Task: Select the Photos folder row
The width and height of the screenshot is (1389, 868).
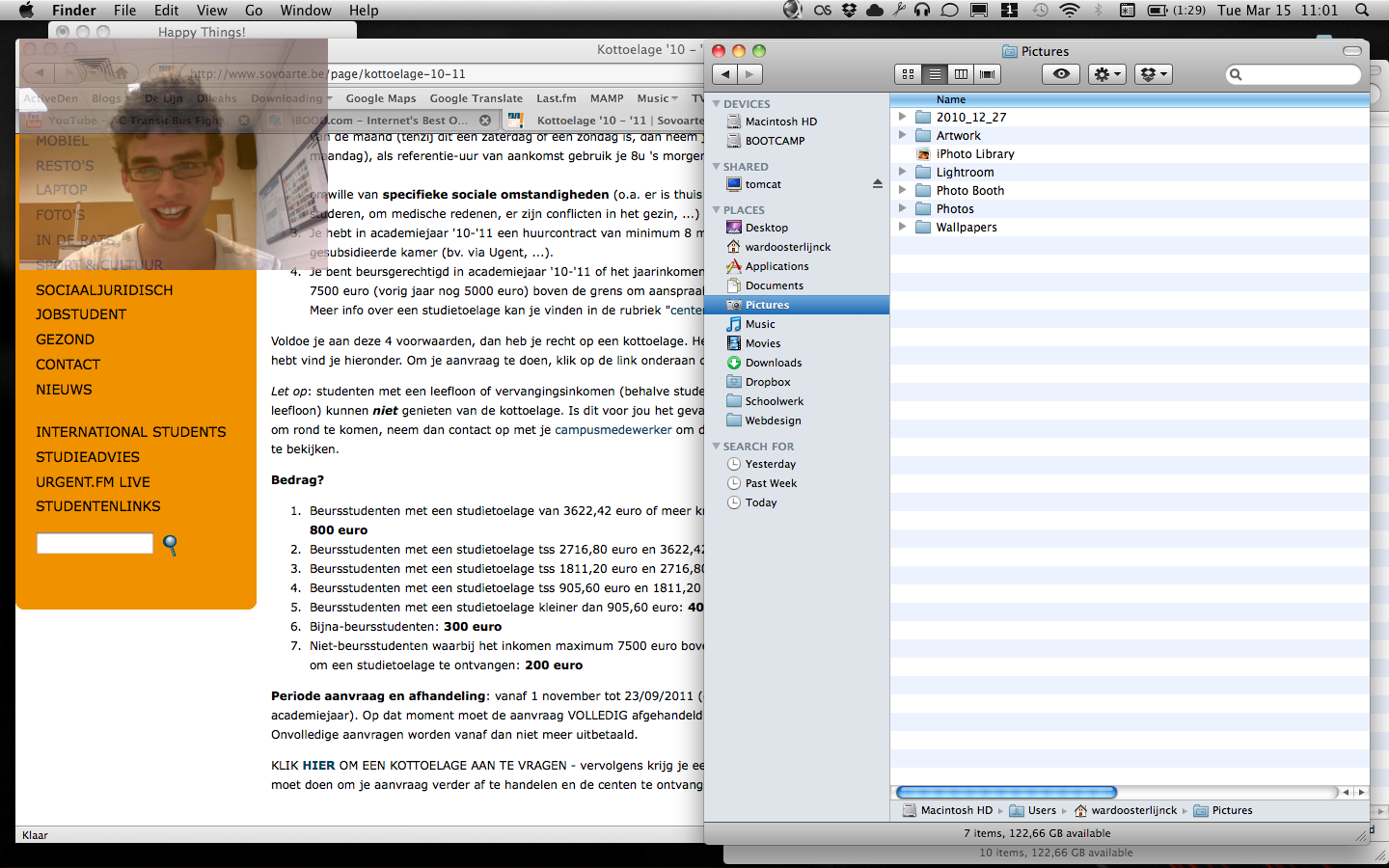Action: pos(1130,208)
